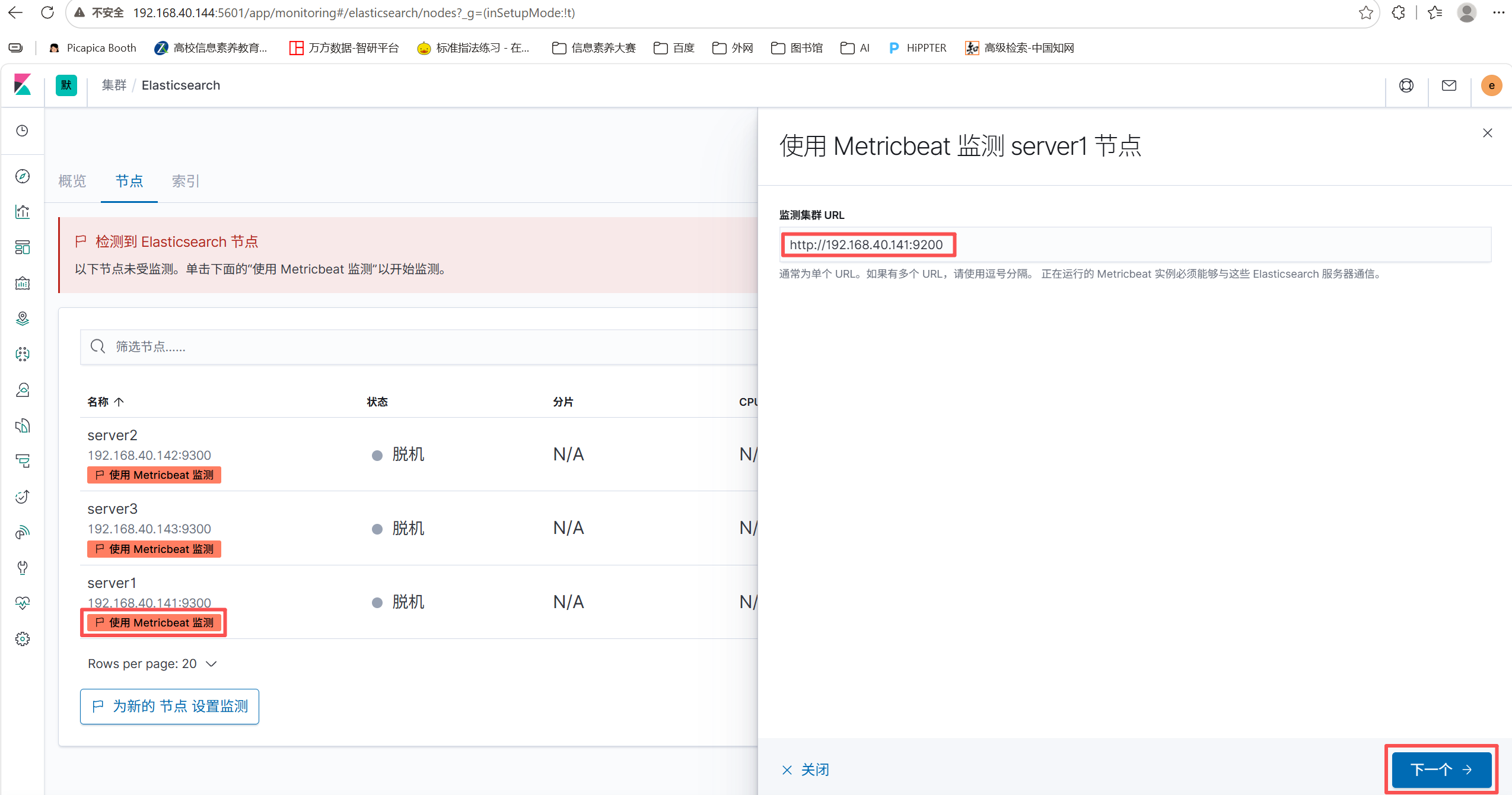Viewport: 1512px width, 795px height.
Task: Click the 筛选节点 search field
Action: (419, 346)
